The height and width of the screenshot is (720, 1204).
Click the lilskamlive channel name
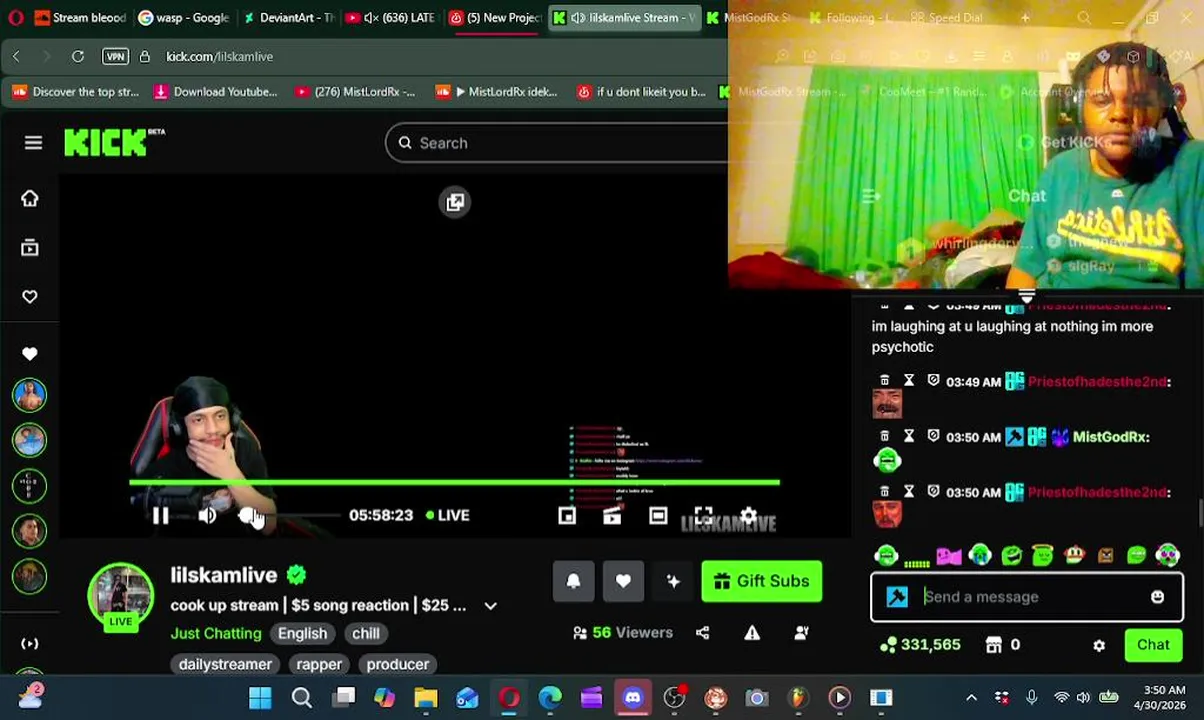[223, 575]
